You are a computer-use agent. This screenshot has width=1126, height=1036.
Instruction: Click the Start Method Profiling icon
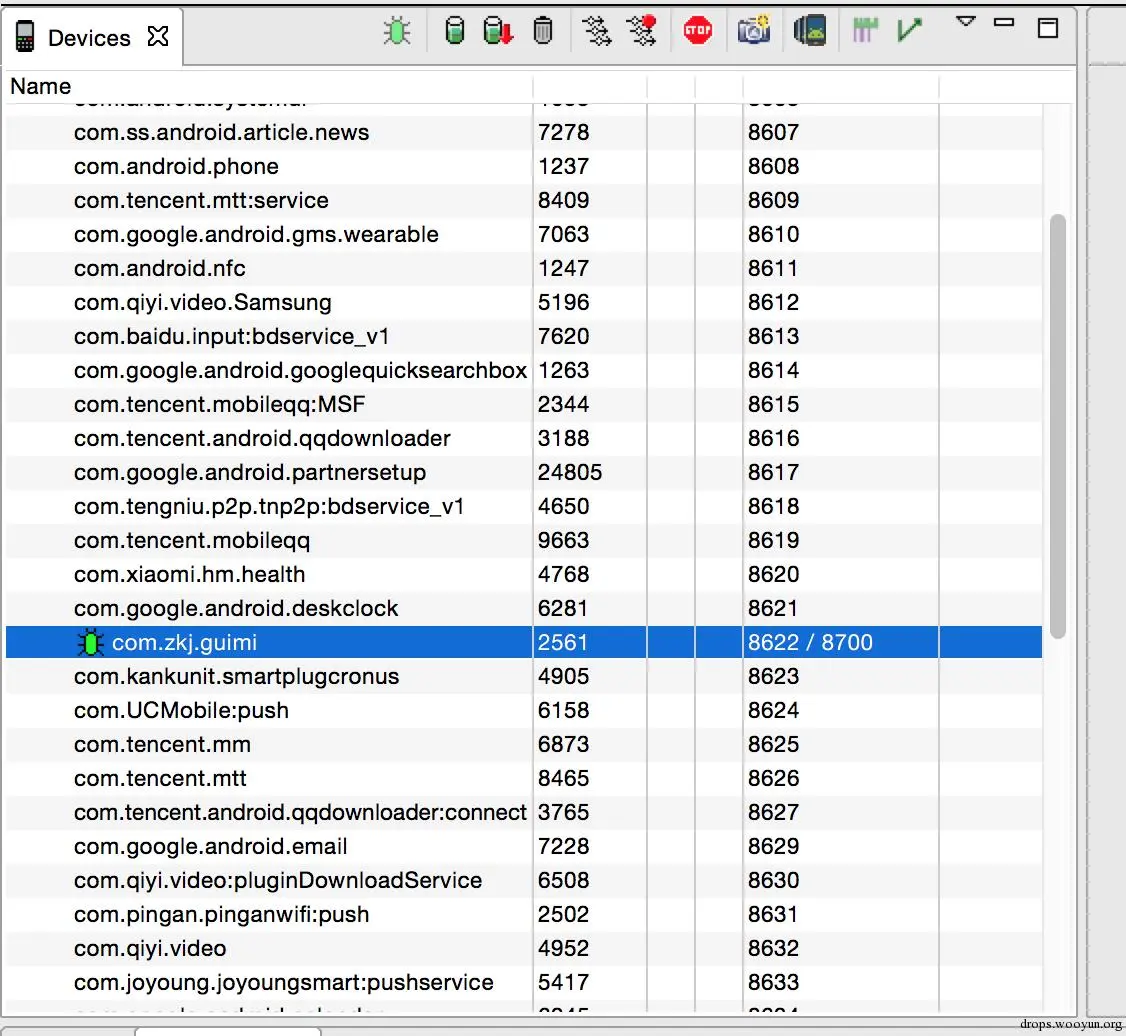[x=641, y=30]
